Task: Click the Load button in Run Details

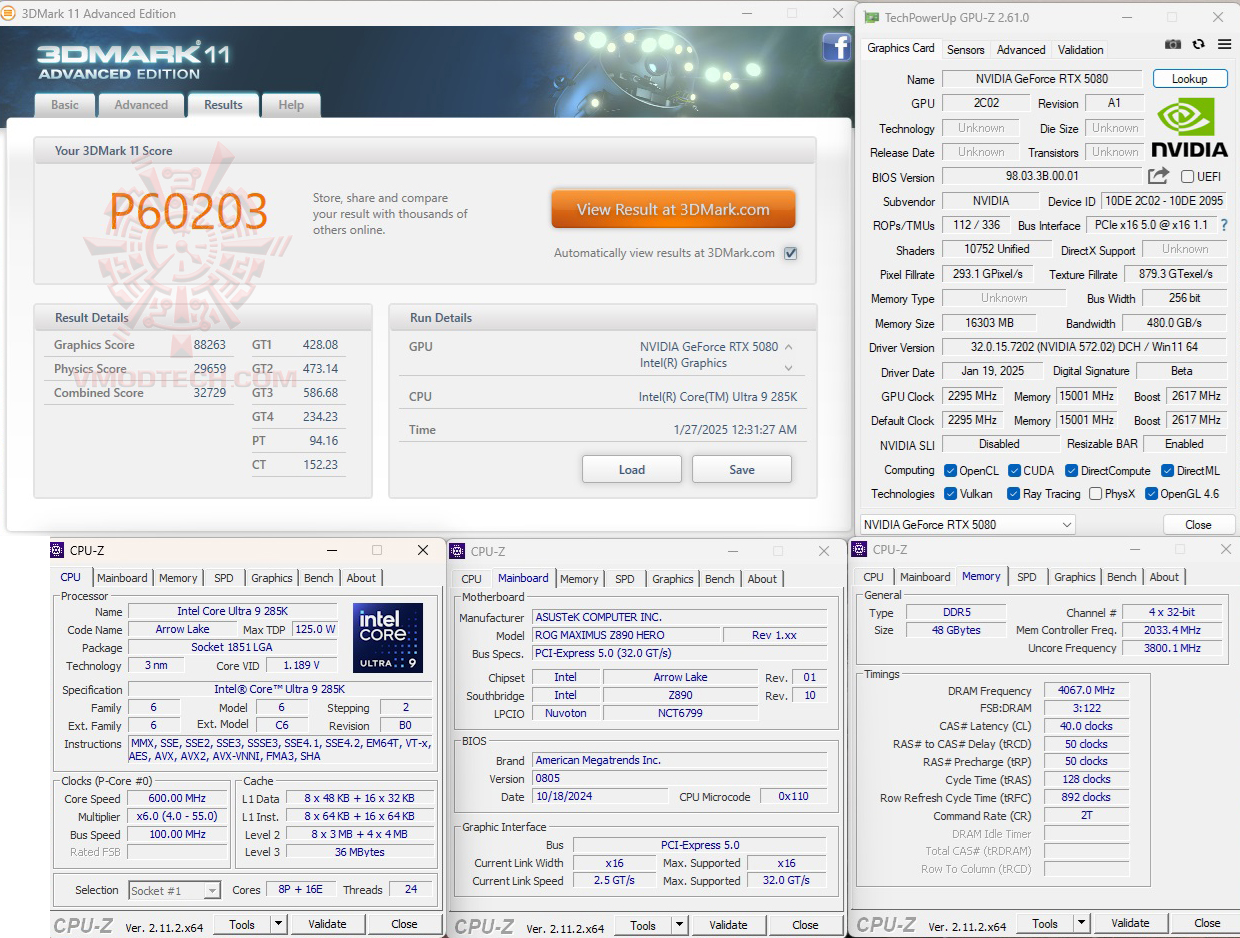Action: coord(632,469)
